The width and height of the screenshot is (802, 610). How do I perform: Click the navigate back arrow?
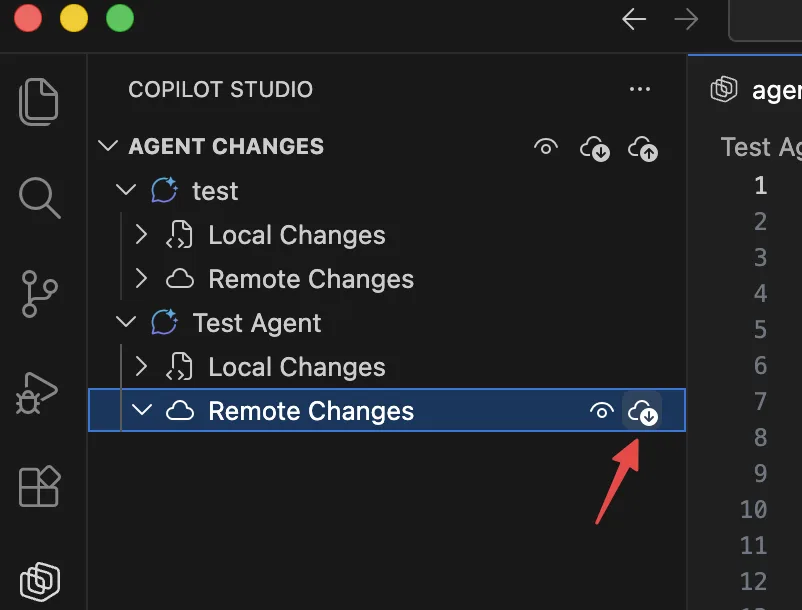[634, 18]
